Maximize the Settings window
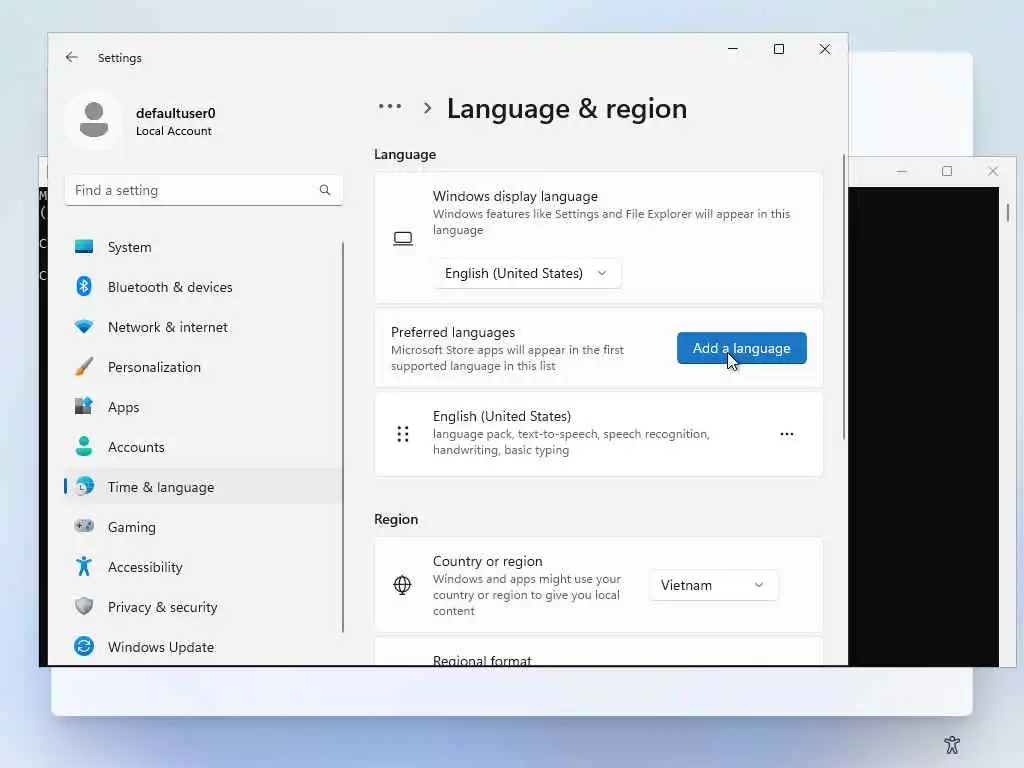 pyautogui.click(x=778, y=49)
